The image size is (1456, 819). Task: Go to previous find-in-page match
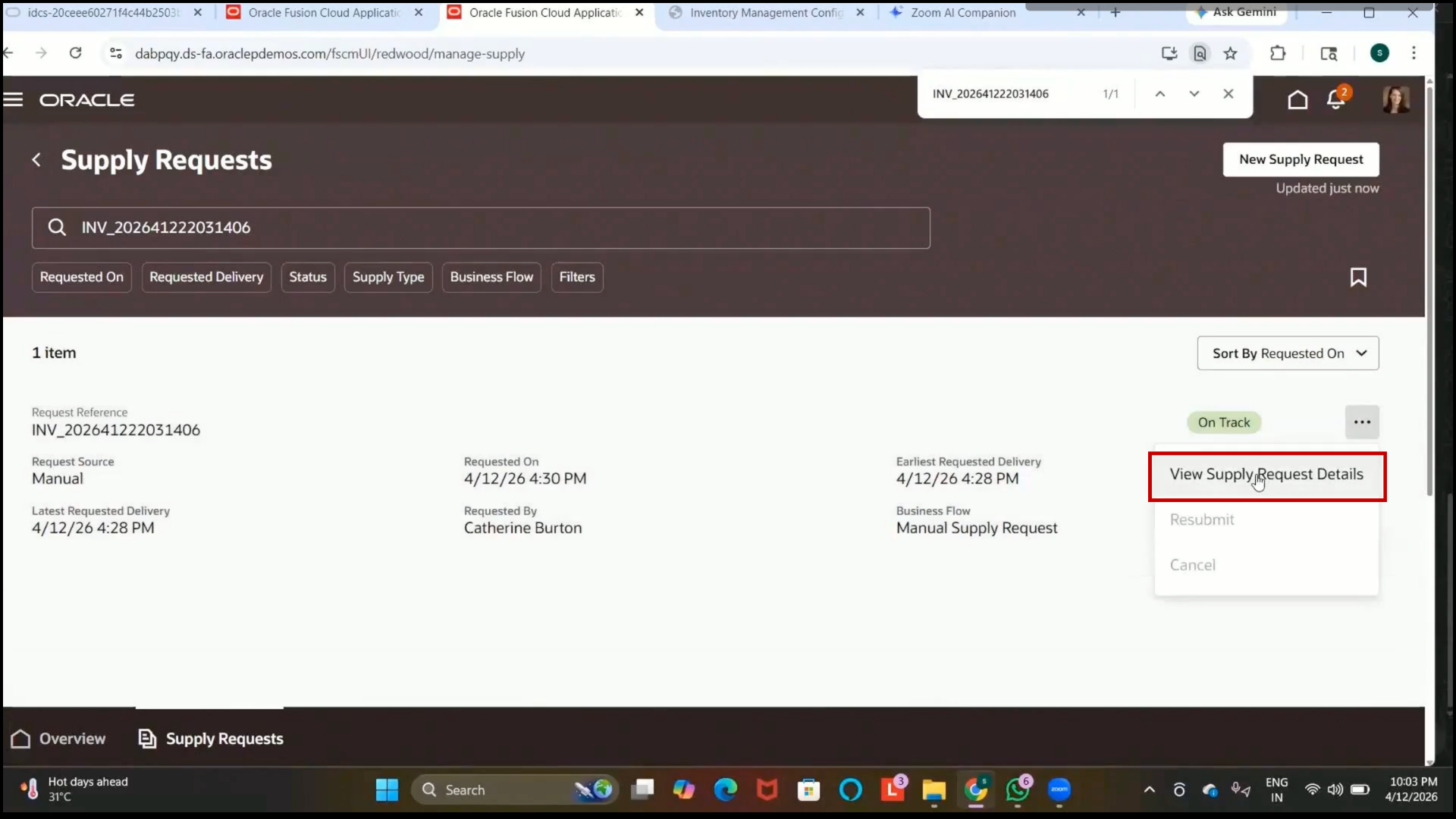point(1159,94)
